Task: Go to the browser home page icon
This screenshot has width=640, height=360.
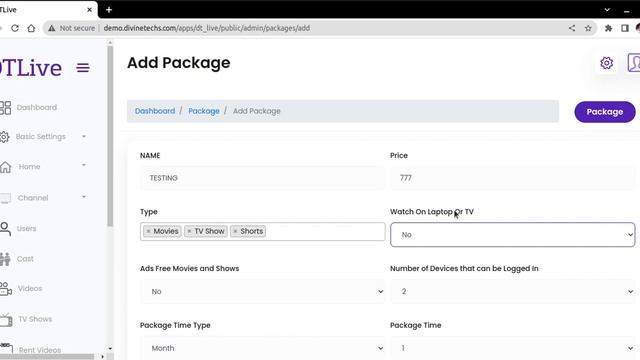Action: pyautogui.click(x=31, y=28)
